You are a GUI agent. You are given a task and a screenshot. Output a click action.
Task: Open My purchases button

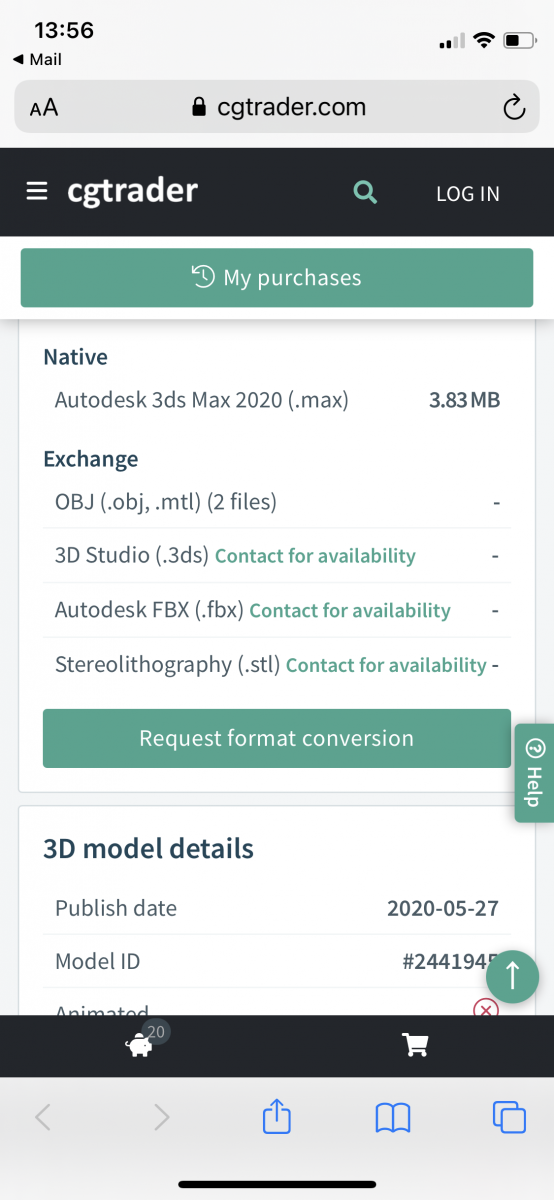277,278
